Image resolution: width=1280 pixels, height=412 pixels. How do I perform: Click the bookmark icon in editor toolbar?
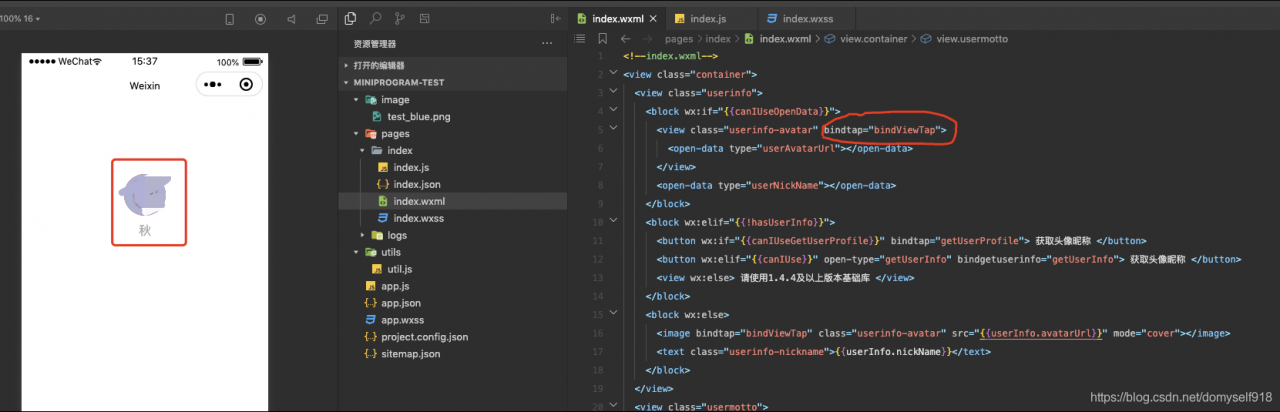pyautogui.click(x=602, y=39)
